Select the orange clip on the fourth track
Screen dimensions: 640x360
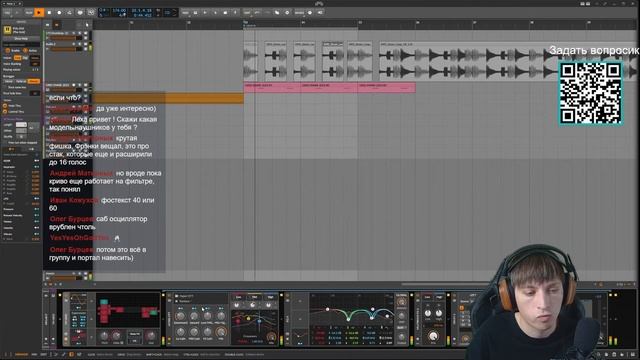coord(168,98)
